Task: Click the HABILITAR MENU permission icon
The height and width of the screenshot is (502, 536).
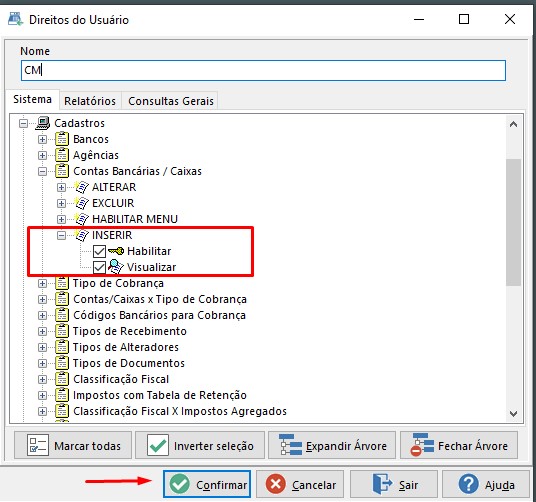Action: pos(82,219)
